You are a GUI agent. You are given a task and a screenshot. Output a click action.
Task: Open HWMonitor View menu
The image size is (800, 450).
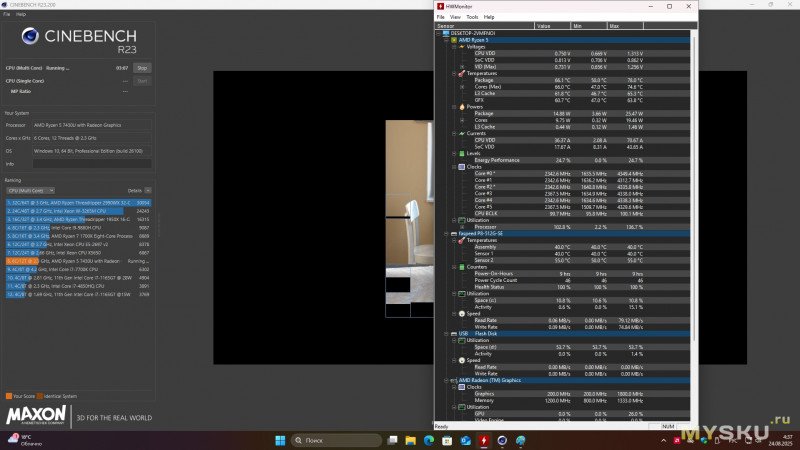point(455,17)
